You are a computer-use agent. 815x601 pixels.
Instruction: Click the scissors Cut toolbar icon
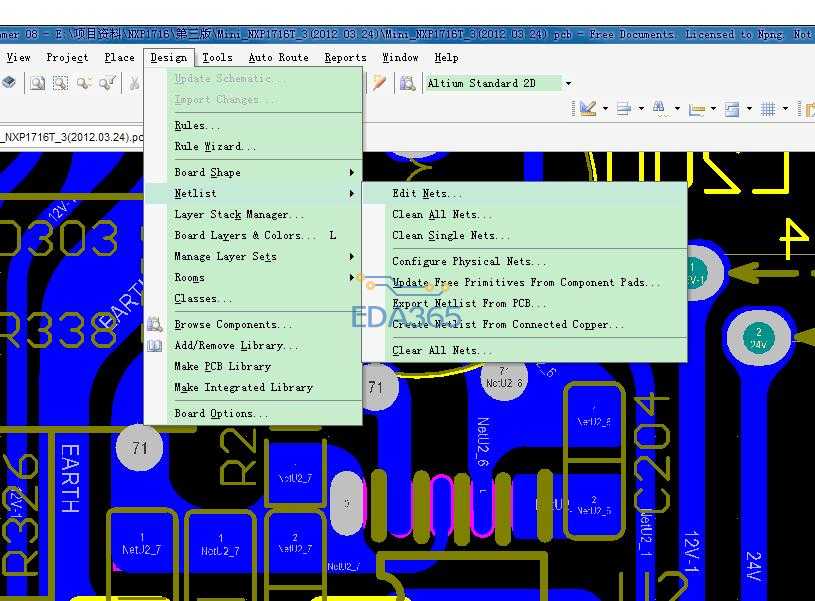(135, 83)
